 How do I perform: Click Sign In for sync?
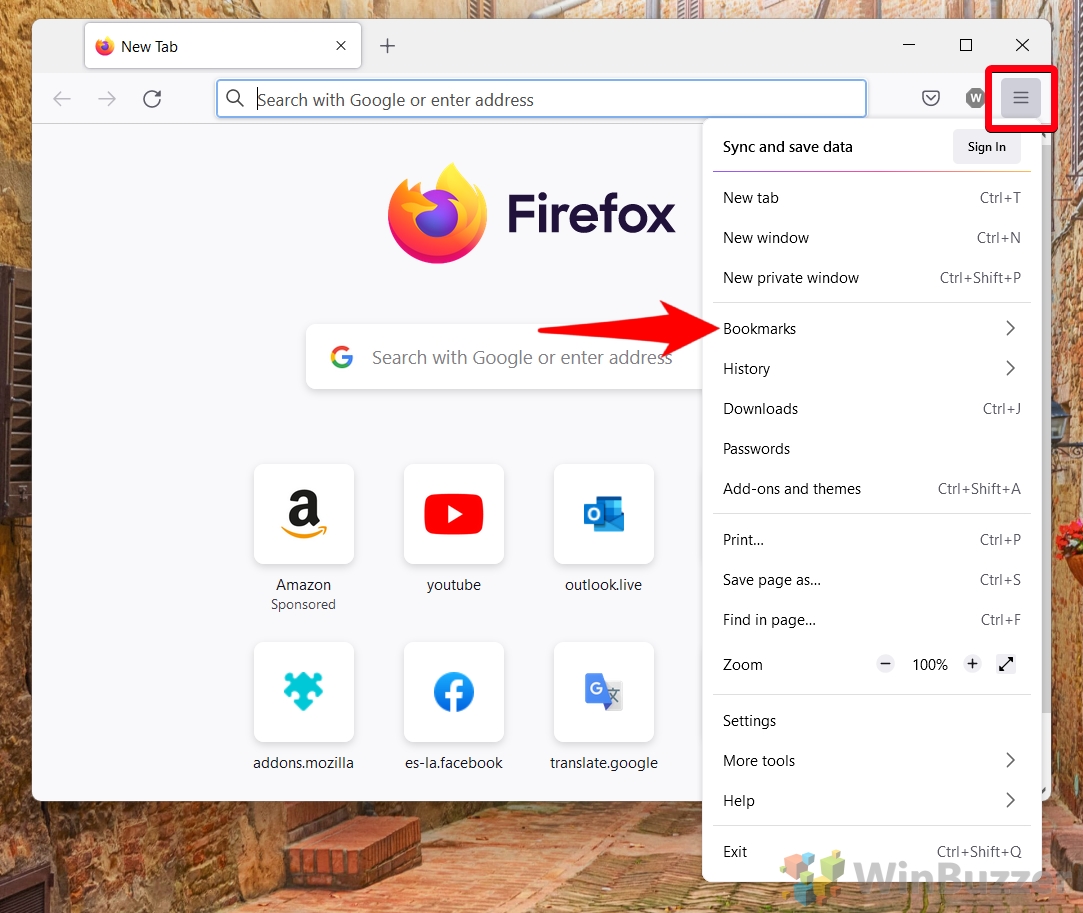(x=986, y=146)
